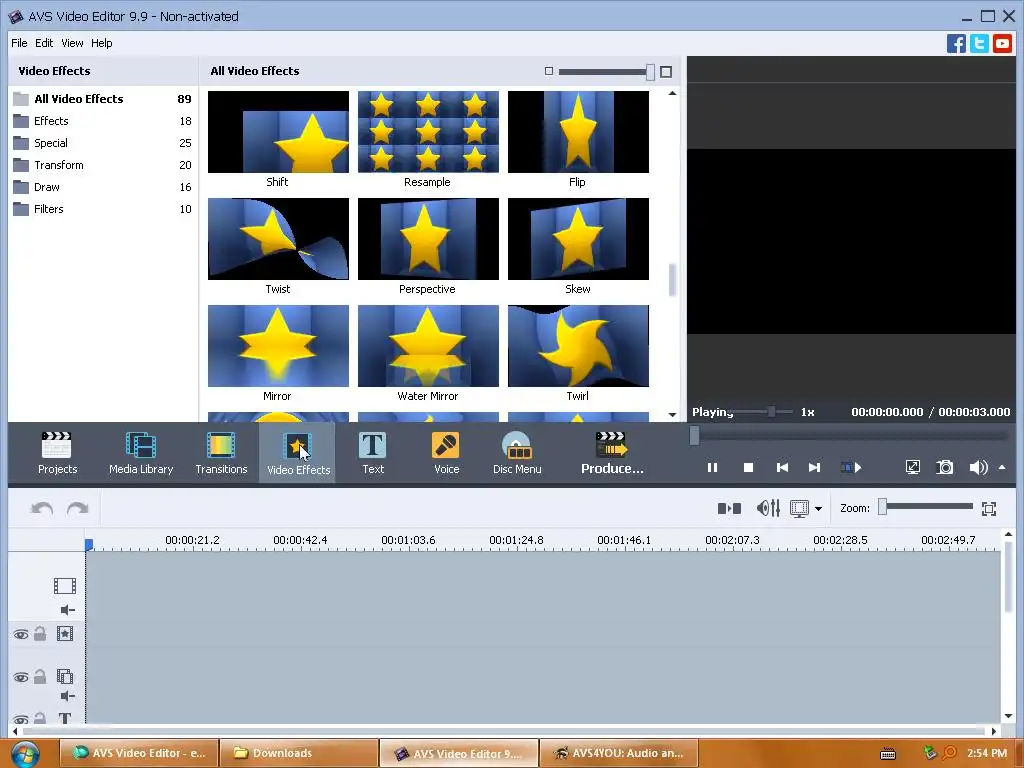The image size is (1024, 768).
Task: Stop the preview playback
Action: 748,468
